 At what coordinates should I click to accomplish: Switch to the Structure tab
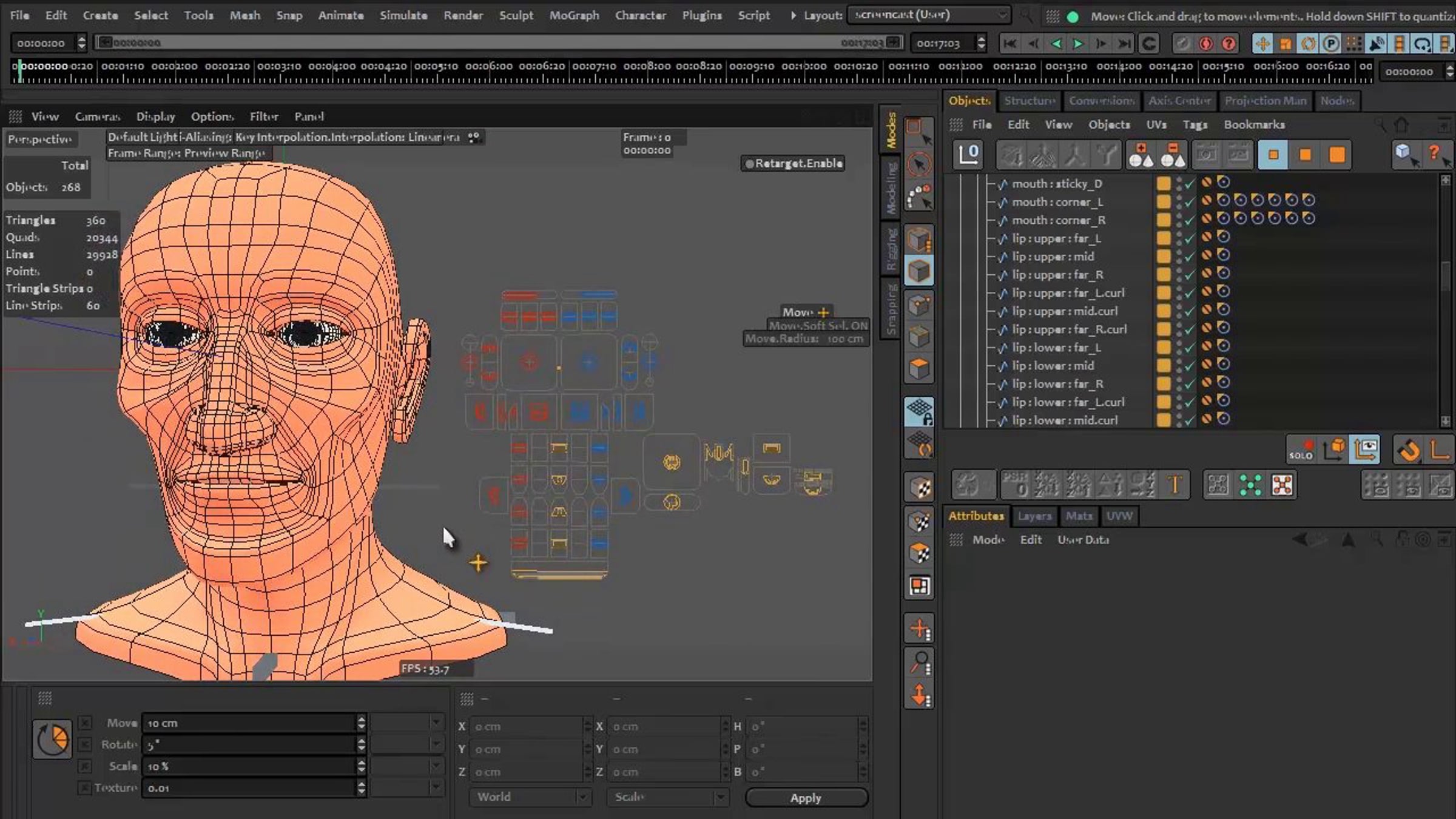[1029, 101]
